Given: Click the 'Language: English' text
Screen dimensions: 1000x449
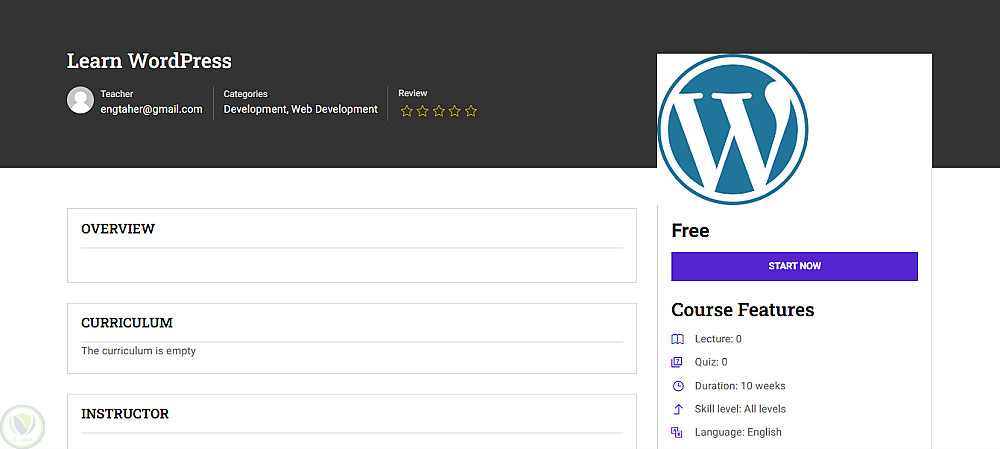Looking at the screenshot, I should point(738,432).
